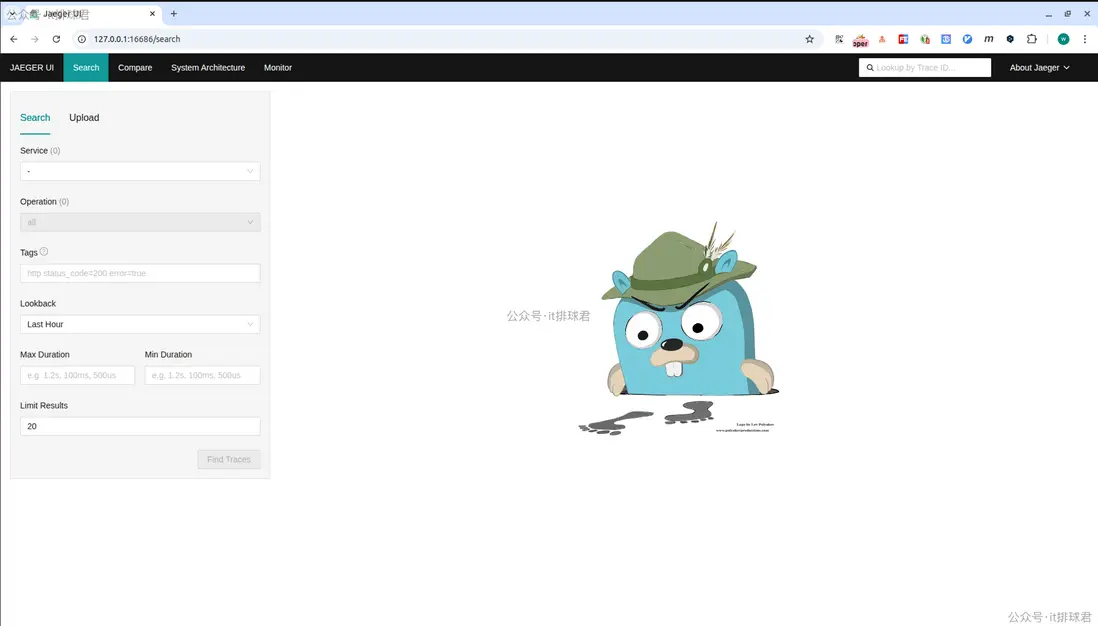Image resolution: width=1098 pixels, height=626 pixels.
Task: Expand the About Jaeger menu
Action: 1039,68
